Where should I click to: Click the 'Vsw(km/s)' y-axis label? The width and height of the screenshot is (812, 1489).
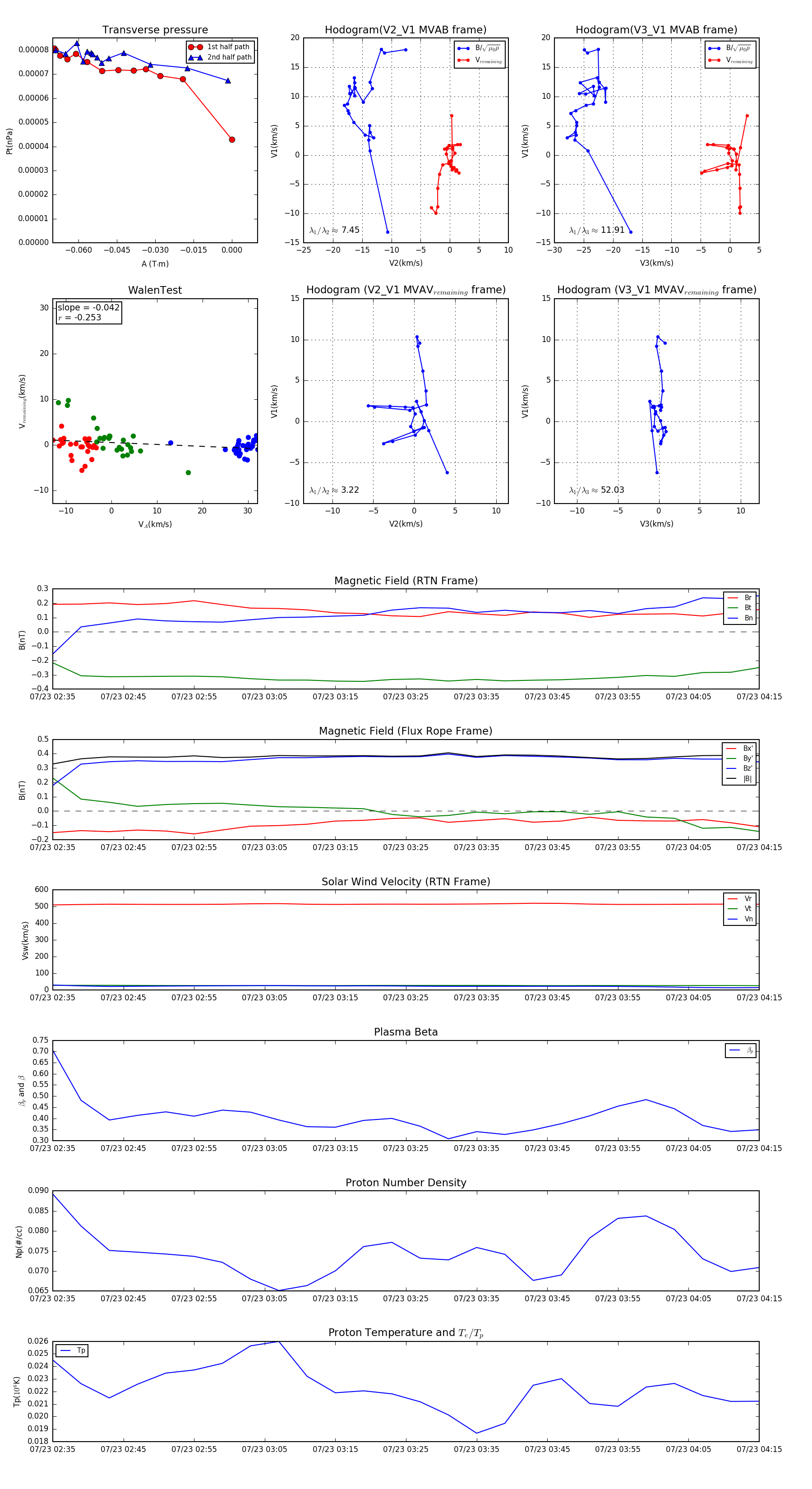pyautogui.click(x=25, y=940)
